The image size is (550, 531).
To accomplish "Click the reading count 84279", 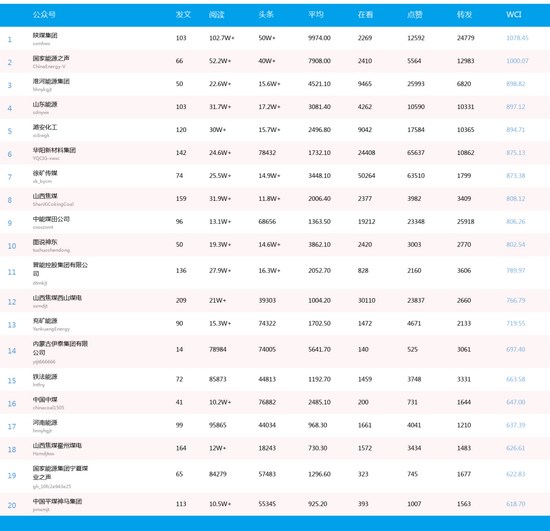I will [x=218, y=474].
